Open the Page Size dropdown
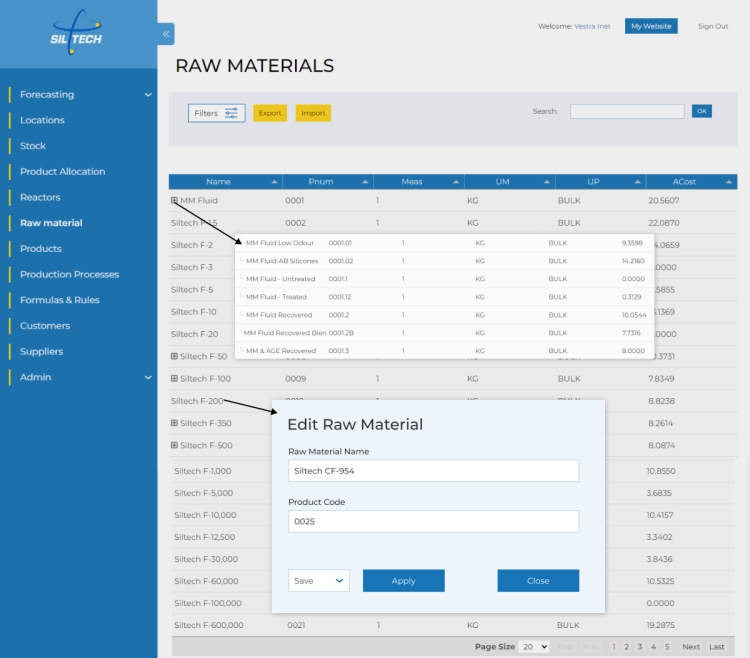 (534, 647)
